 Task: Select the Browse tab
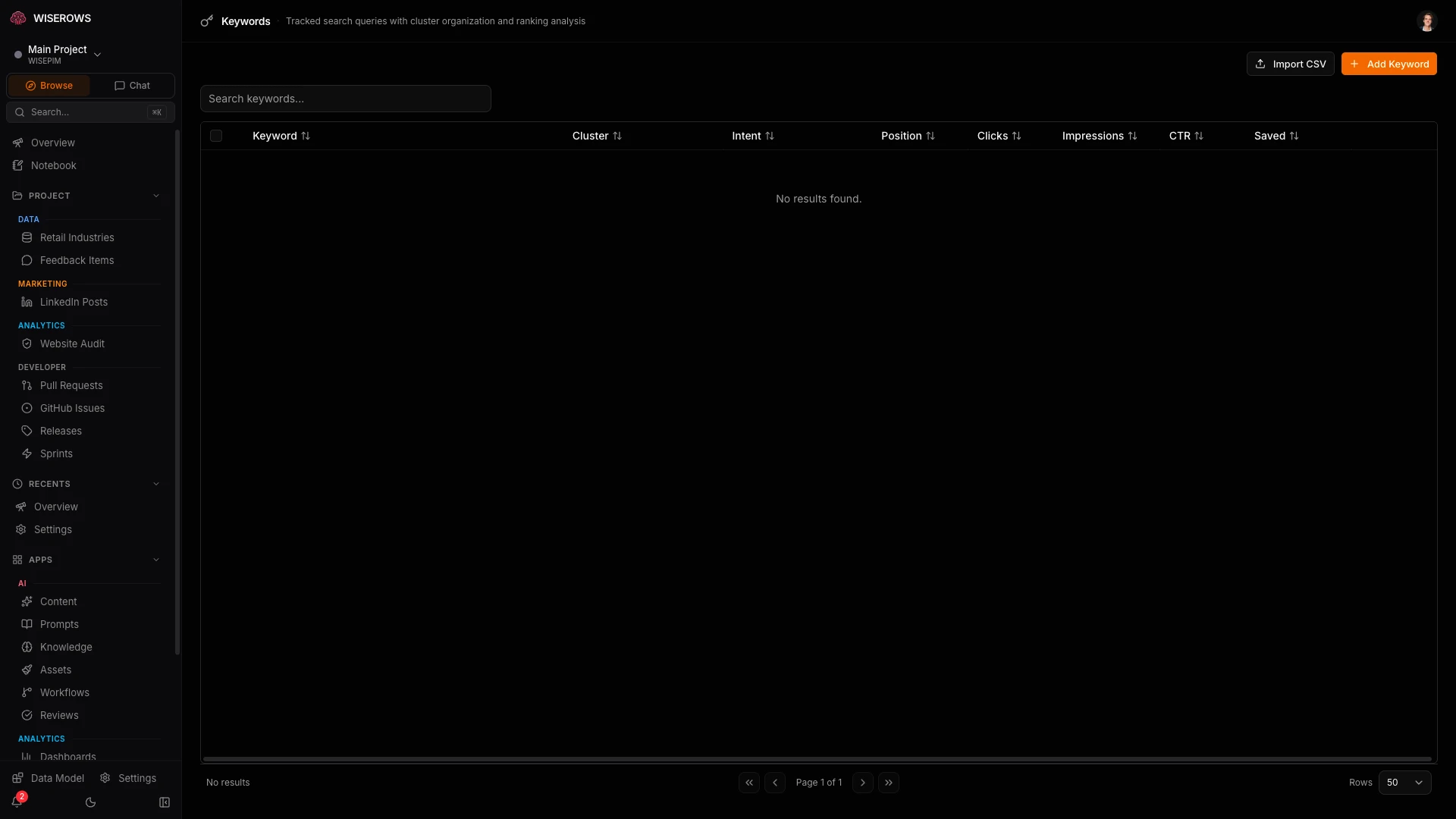[x=48, y=85]
